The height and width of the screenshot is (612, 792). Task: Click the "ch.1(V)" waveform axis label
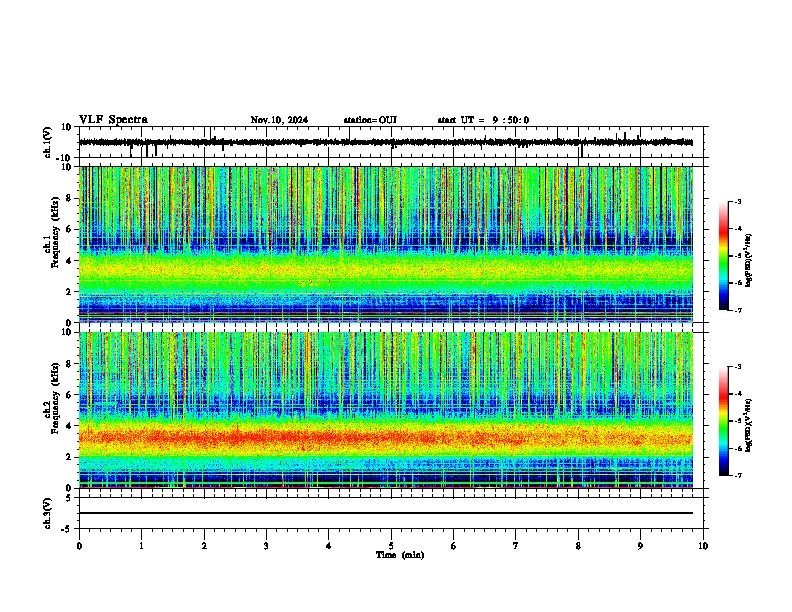(48, 142)
